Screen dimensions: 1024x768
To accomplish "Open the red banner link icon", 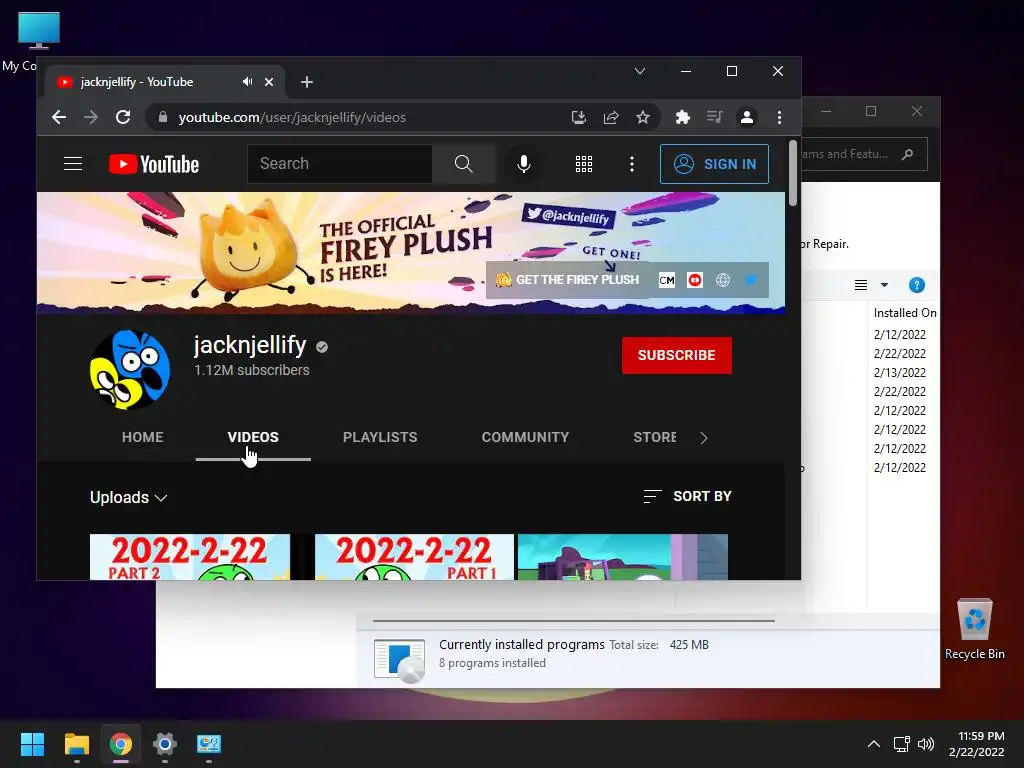I will pyautogui.click(x=695, y=280).
